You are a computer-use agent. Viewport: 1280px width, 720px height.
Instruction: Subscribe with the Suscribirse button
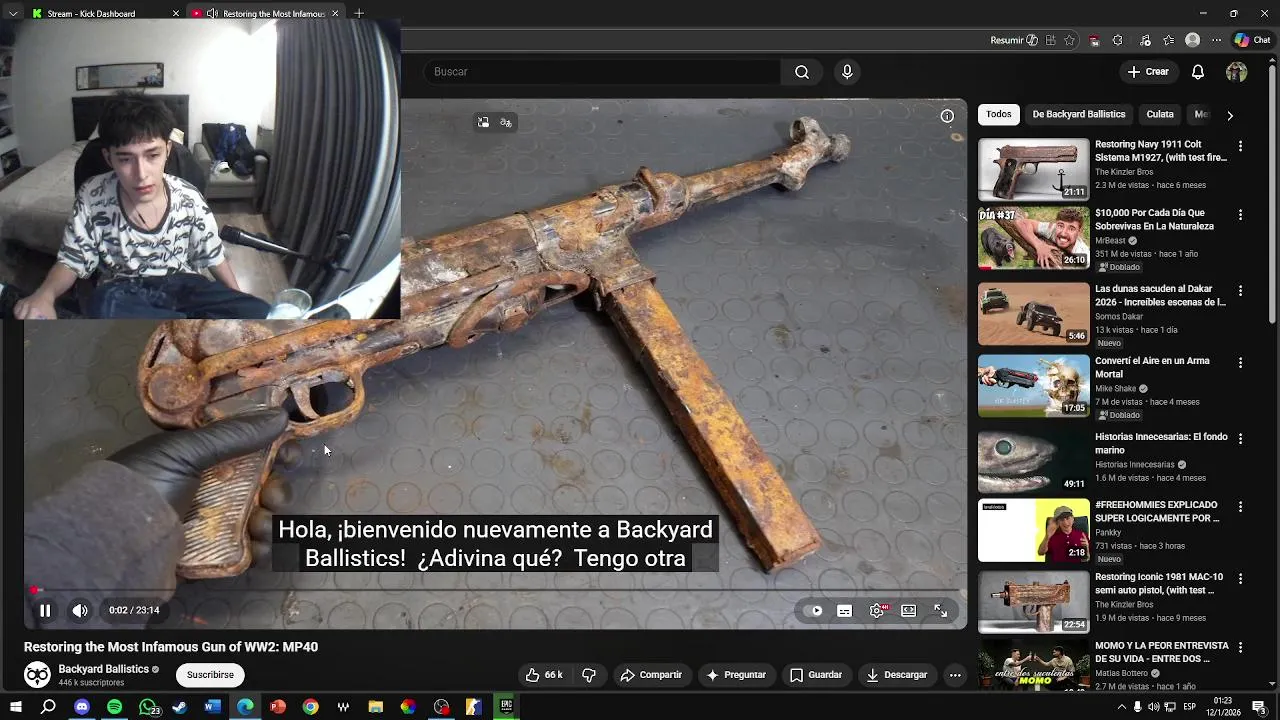click(x=210, y=675)
